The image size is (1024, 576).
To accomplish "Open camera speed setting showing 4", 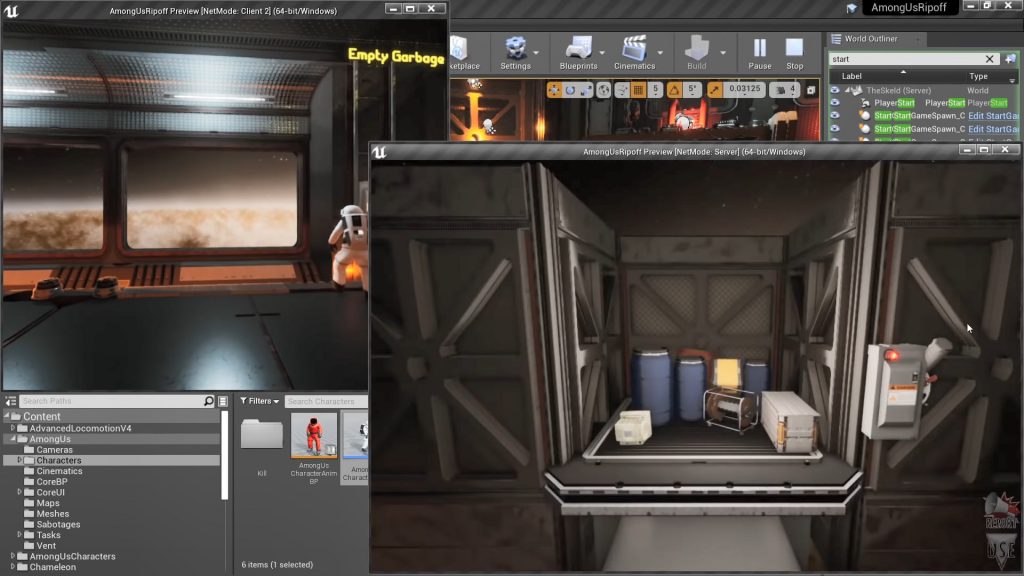I will pos(785,89).
